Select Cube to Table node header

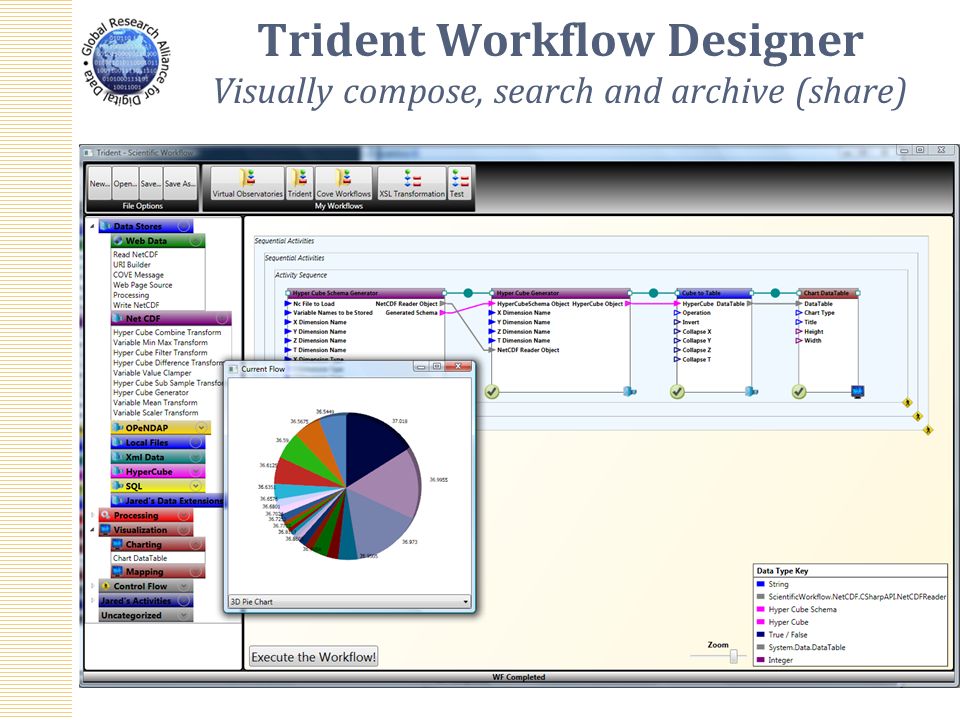click(x=714, y=293)
